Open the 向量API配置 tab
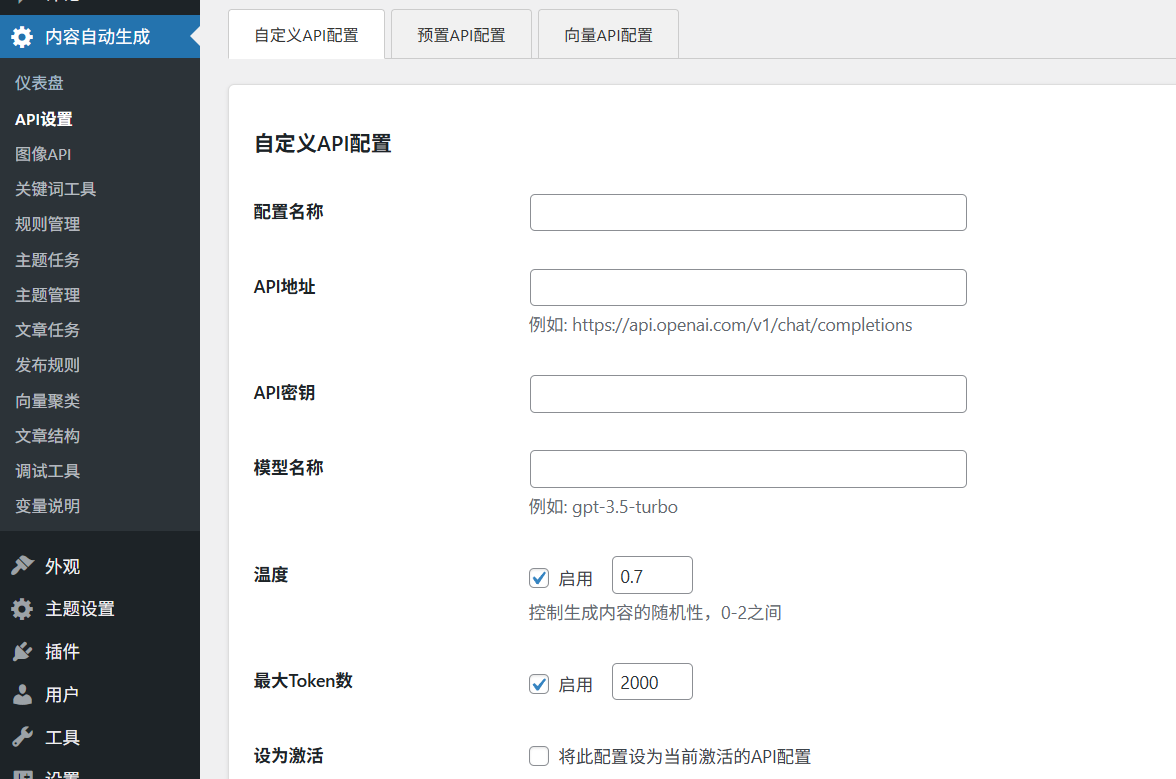 tap(608, 35)
